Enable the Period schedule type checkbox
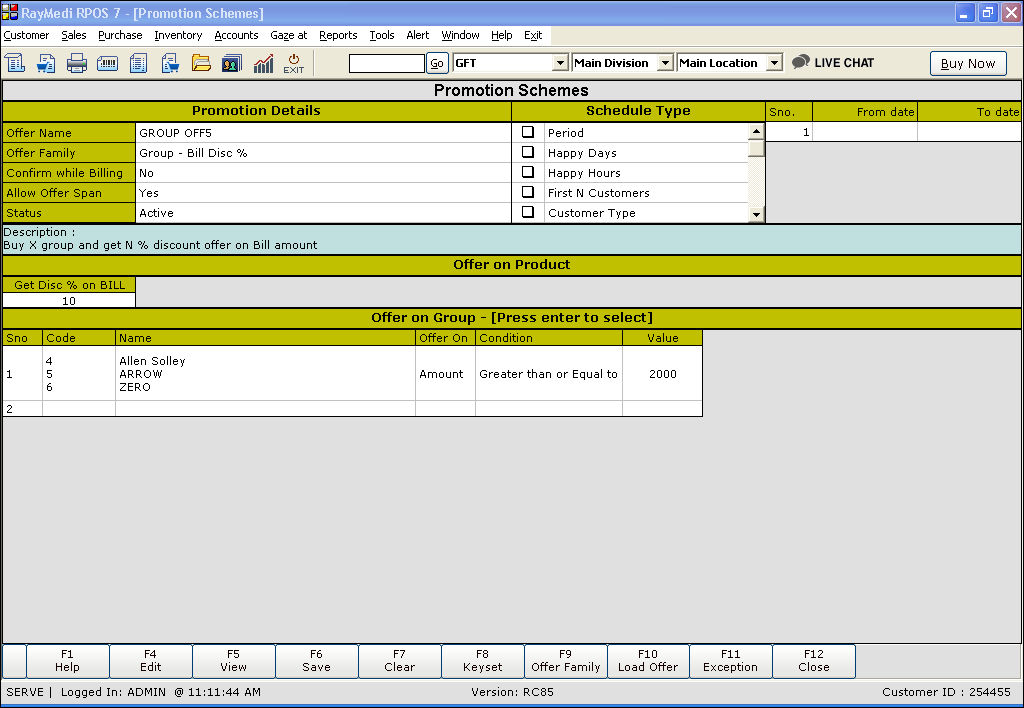 point(528,132)
